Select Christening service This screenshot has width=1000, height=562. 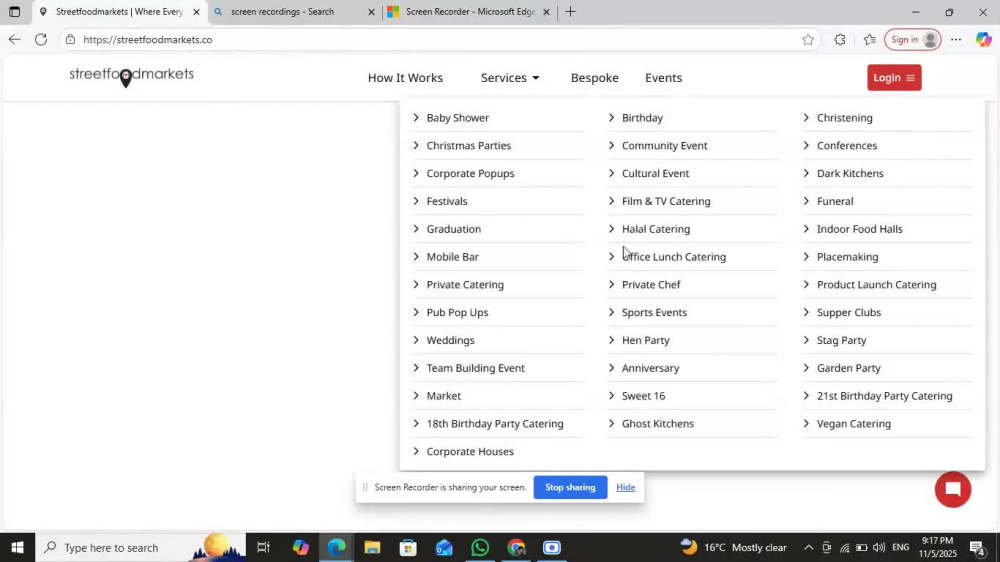click(x=844, y=117)
